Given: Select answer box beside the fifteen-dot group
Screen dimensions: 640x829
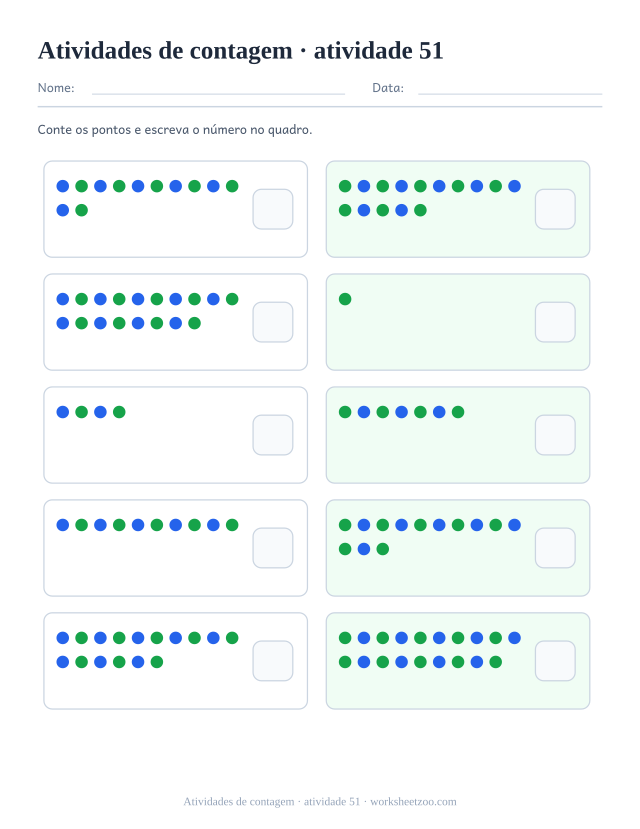Looking at the screenshot, I should pyautogui.click(x=555, y=209).
